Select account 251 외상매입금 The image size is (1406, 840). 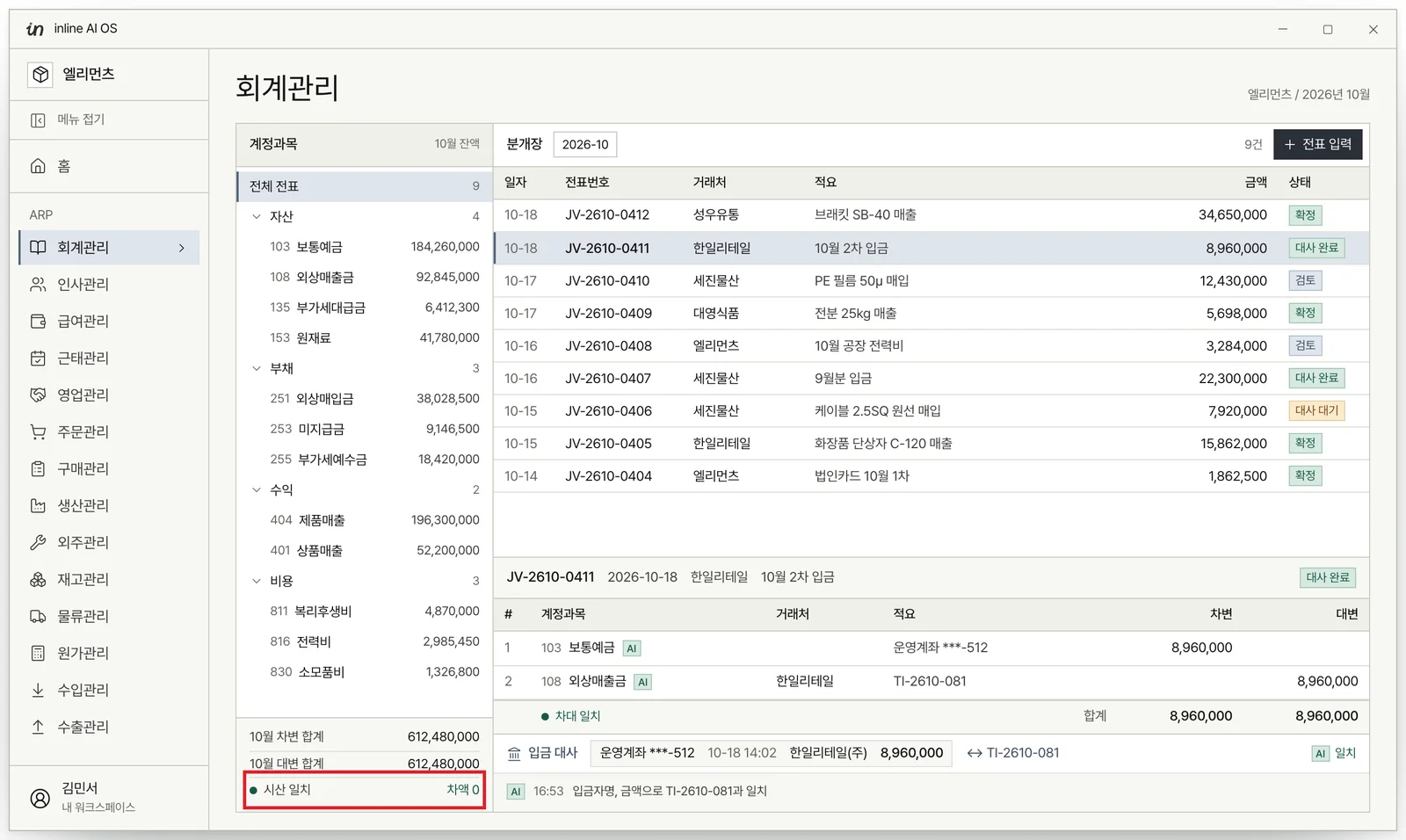coord(364,398)
